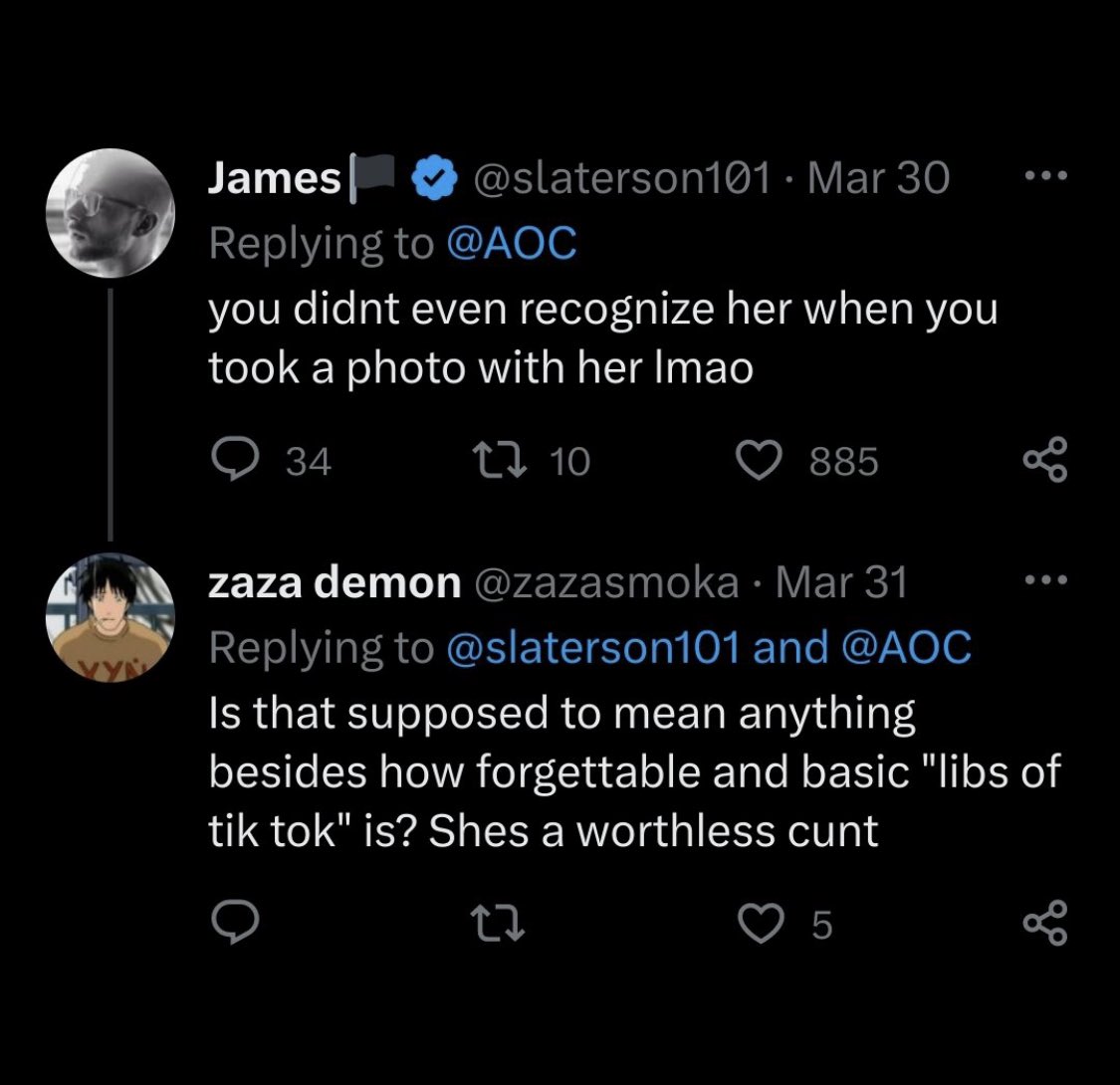Open James's profile picture
Viewport: 1120px width, 1085px height.
110,213
